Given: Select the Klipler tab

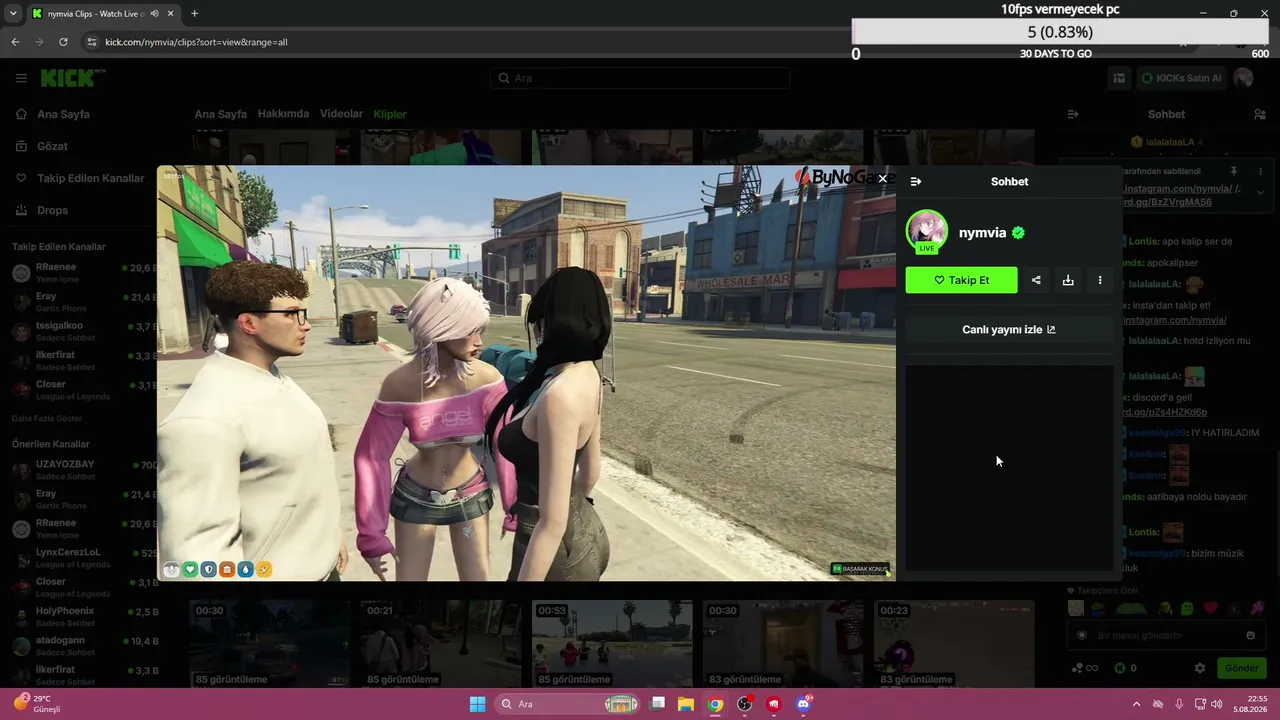Looking at the screenshot, I should pos(390,114).
